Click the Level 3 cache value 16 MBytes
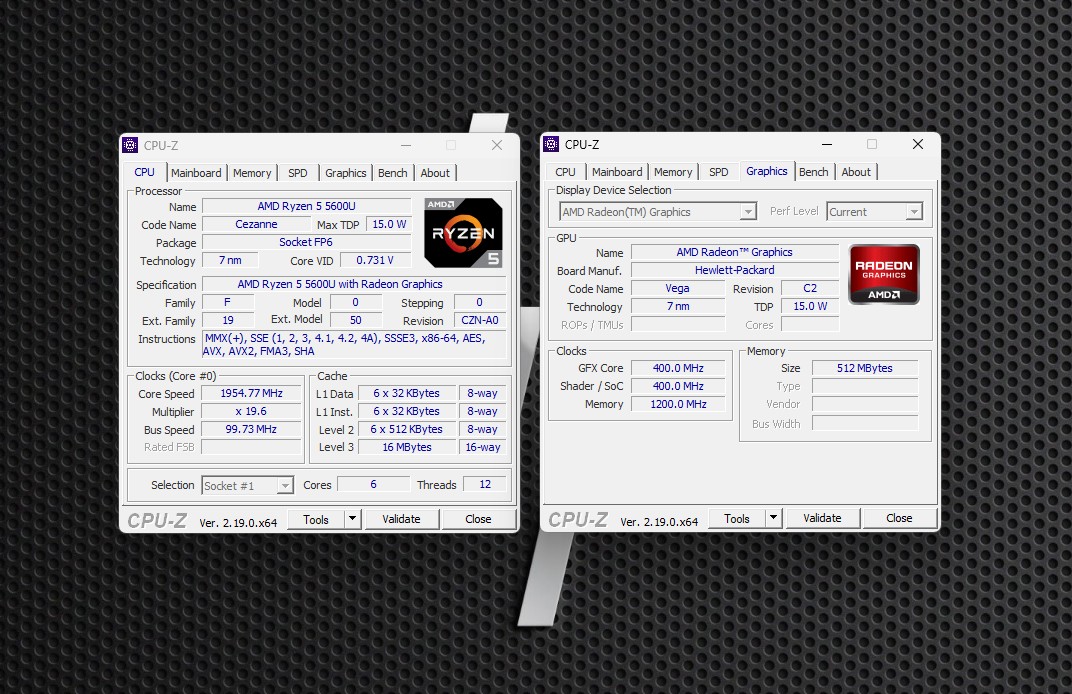 (407, 447)
